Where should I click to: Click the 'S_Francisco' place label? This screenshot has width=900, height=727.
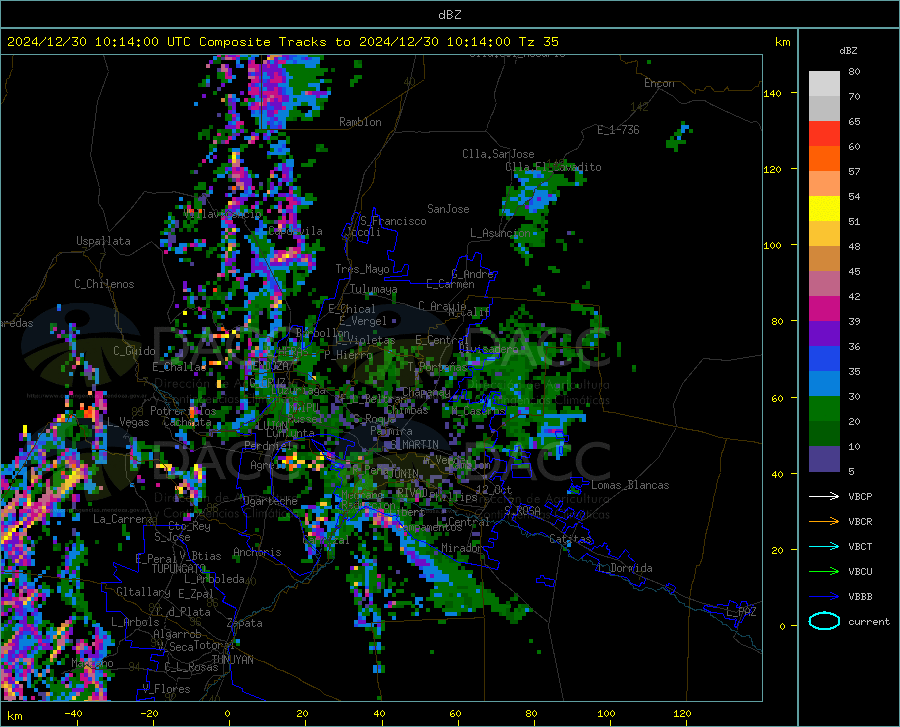[393, 221]
